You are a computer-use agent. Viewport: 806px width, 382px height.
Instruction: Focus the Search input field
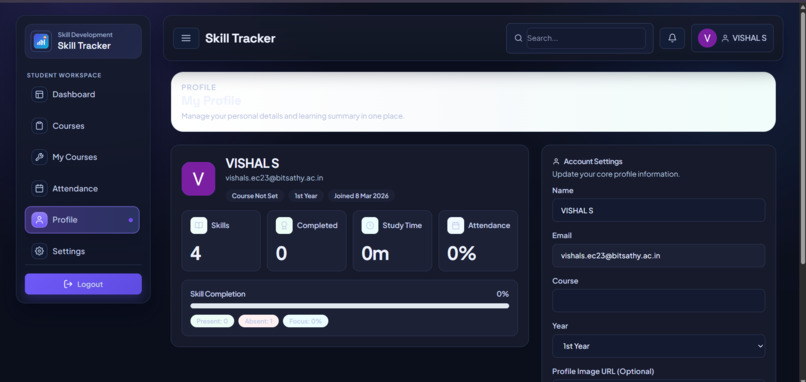tap(586, 38)
